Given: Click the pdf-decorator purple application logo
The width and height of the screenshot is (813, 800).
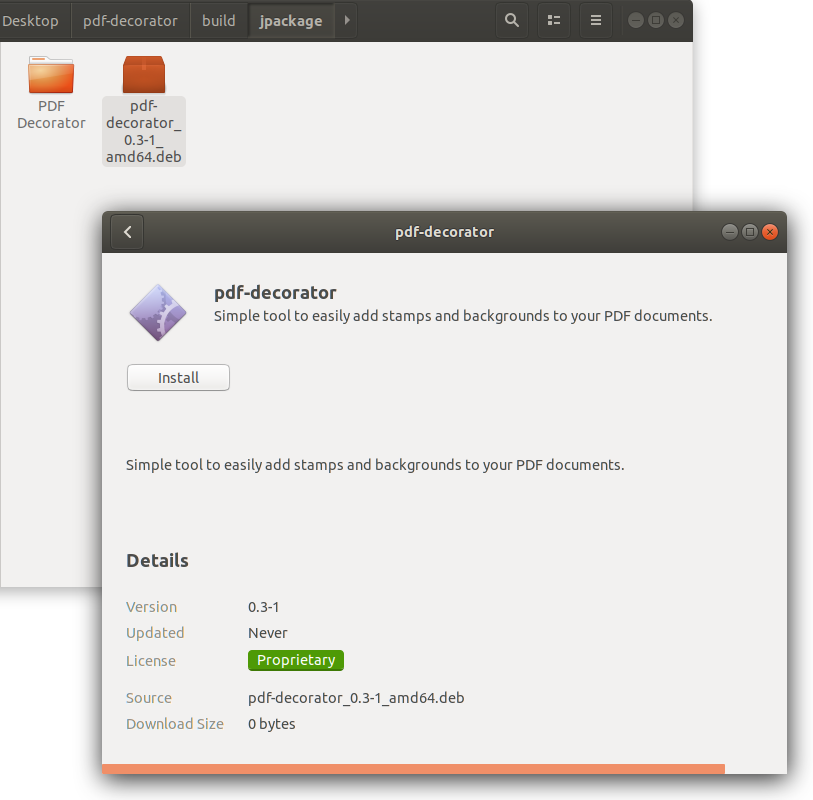Looking at the screenshot, I should [x=157, y=311].
